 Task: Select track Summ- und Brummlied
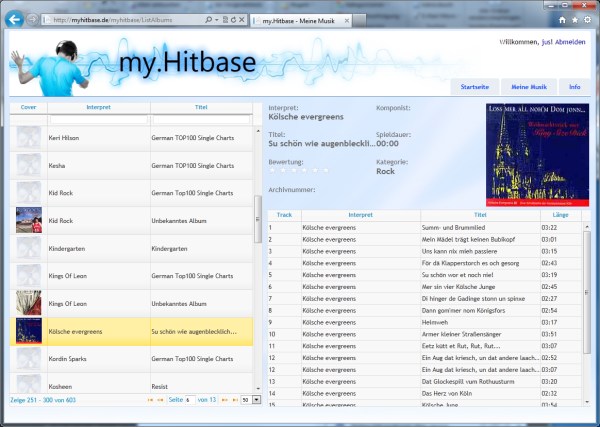coord(425,228)
